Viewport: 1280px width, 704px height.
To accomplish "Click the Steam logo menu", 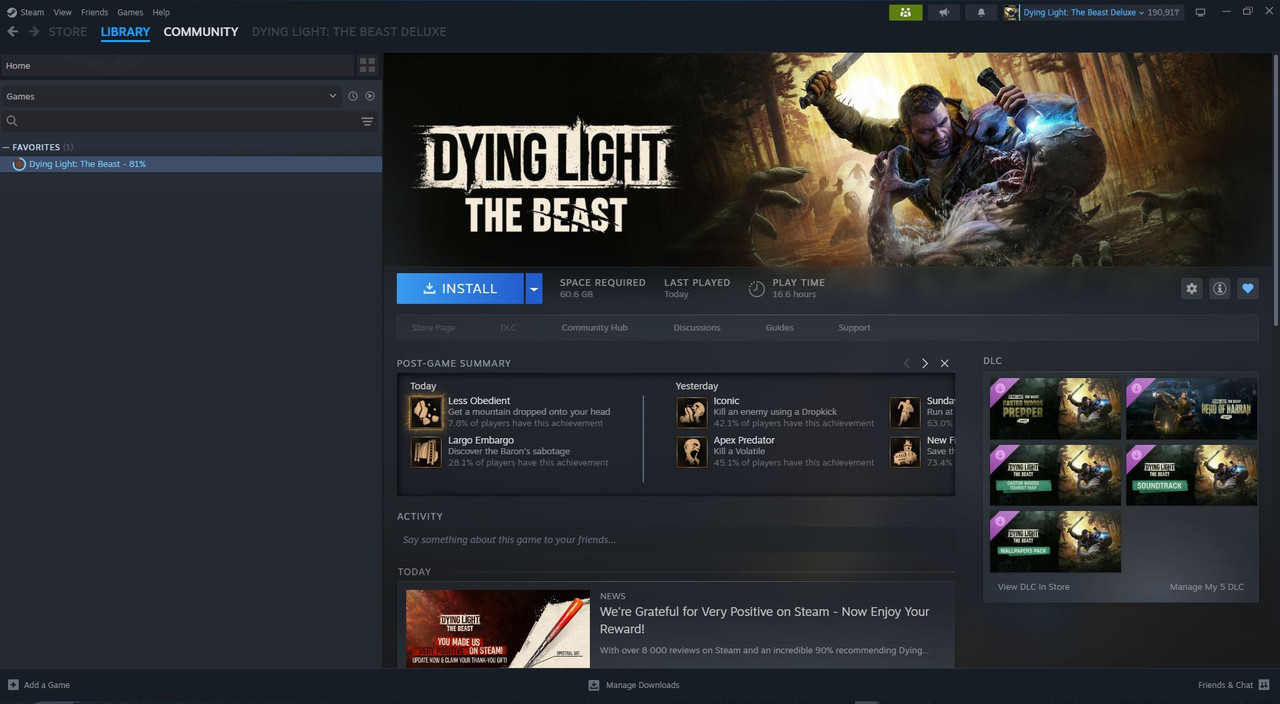I will [26, 12].
